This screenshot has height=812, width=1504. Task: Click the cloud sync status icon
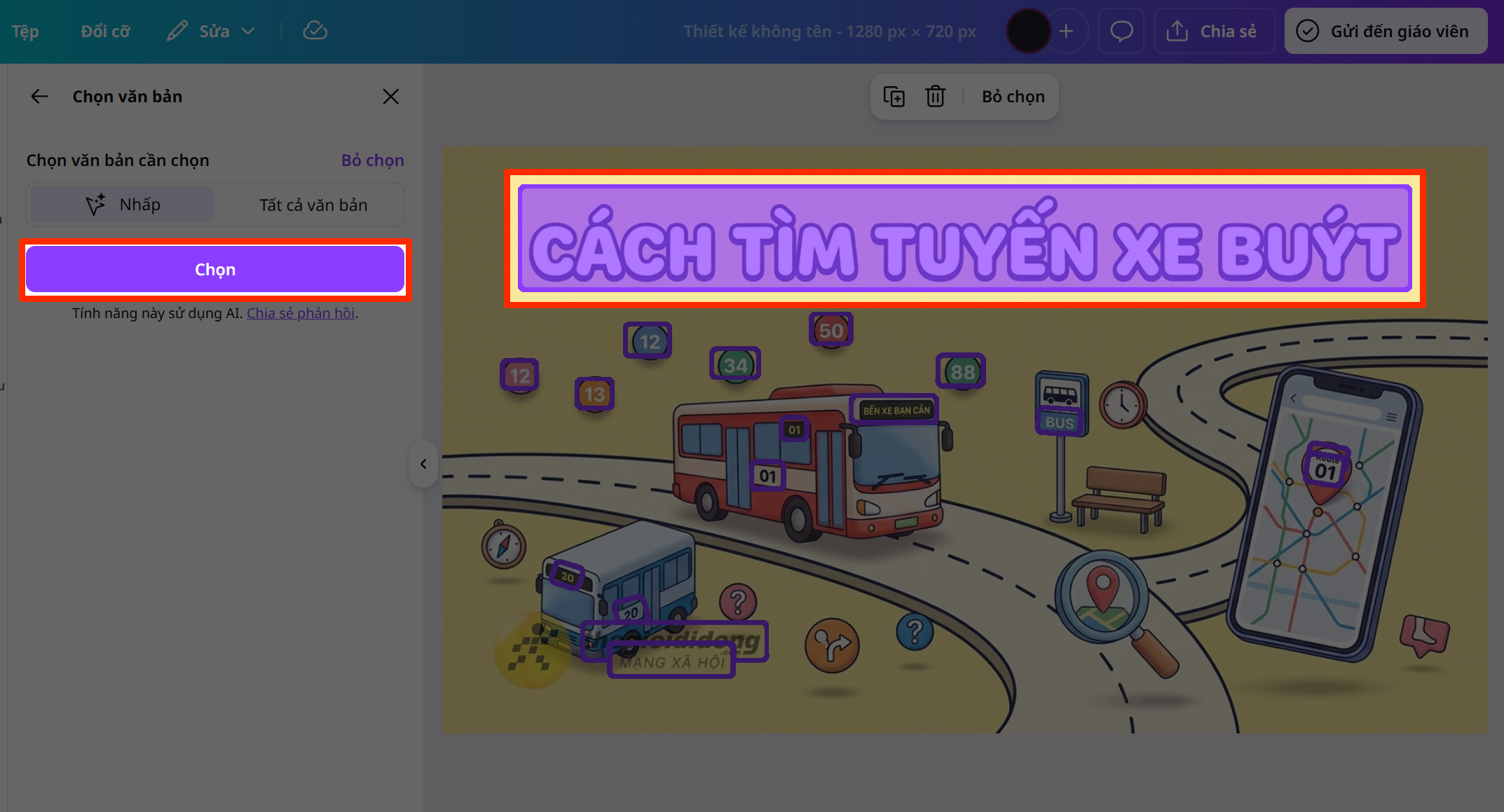pyautogui.click(x=315, y=30)
